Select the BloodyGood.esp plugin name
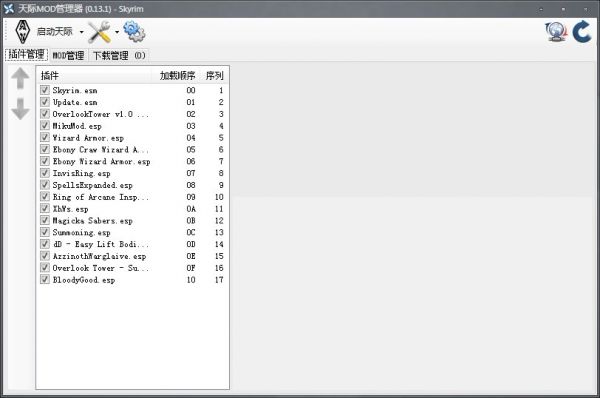The height and width of the screenshot is (398, 600). click(84, 280)
